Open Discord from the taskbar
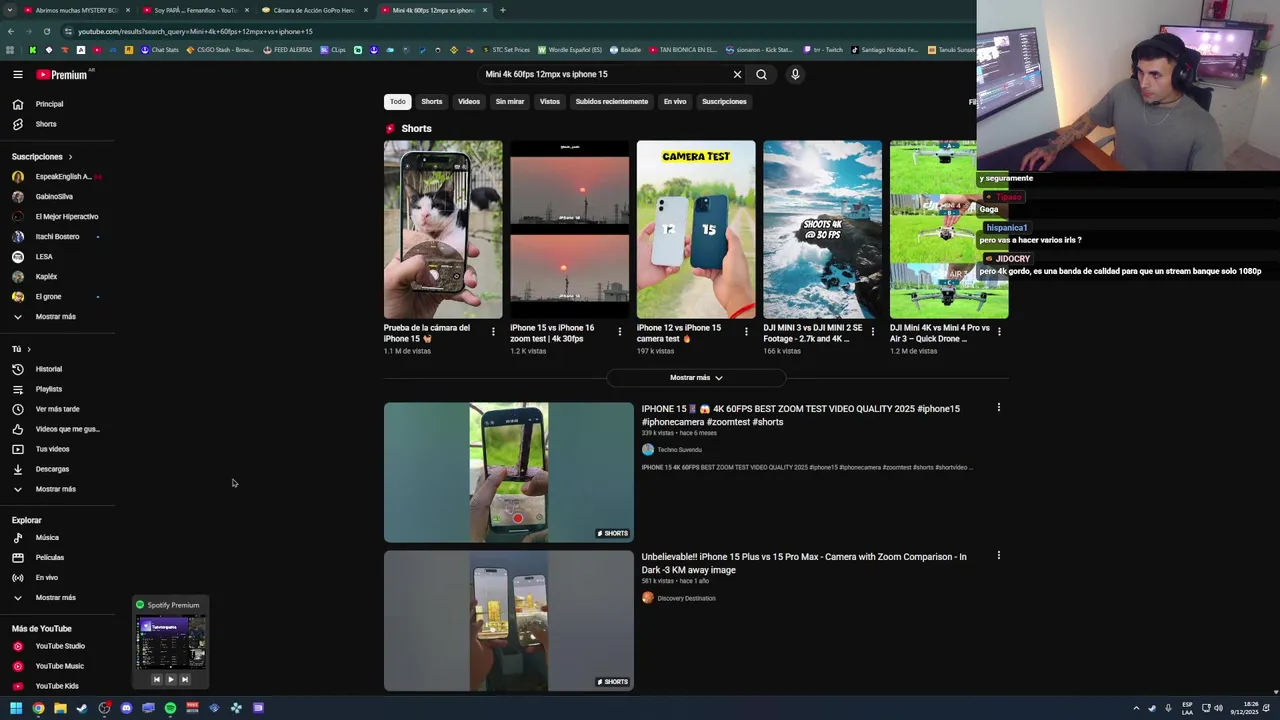Viewport: 1280px width, 720px height. [x=126, y=708]
